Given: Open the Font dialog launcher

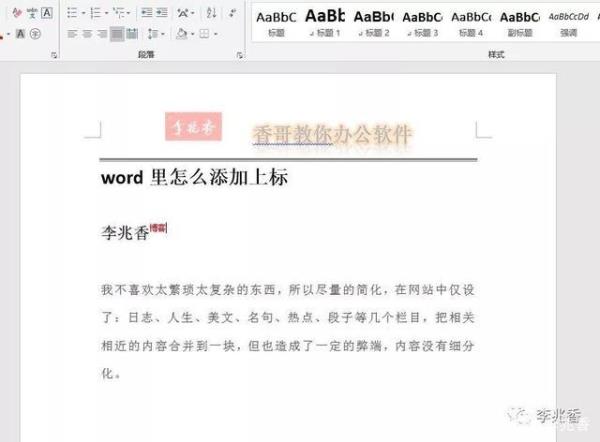Looking at the screenshot, I should pos(54,55).
